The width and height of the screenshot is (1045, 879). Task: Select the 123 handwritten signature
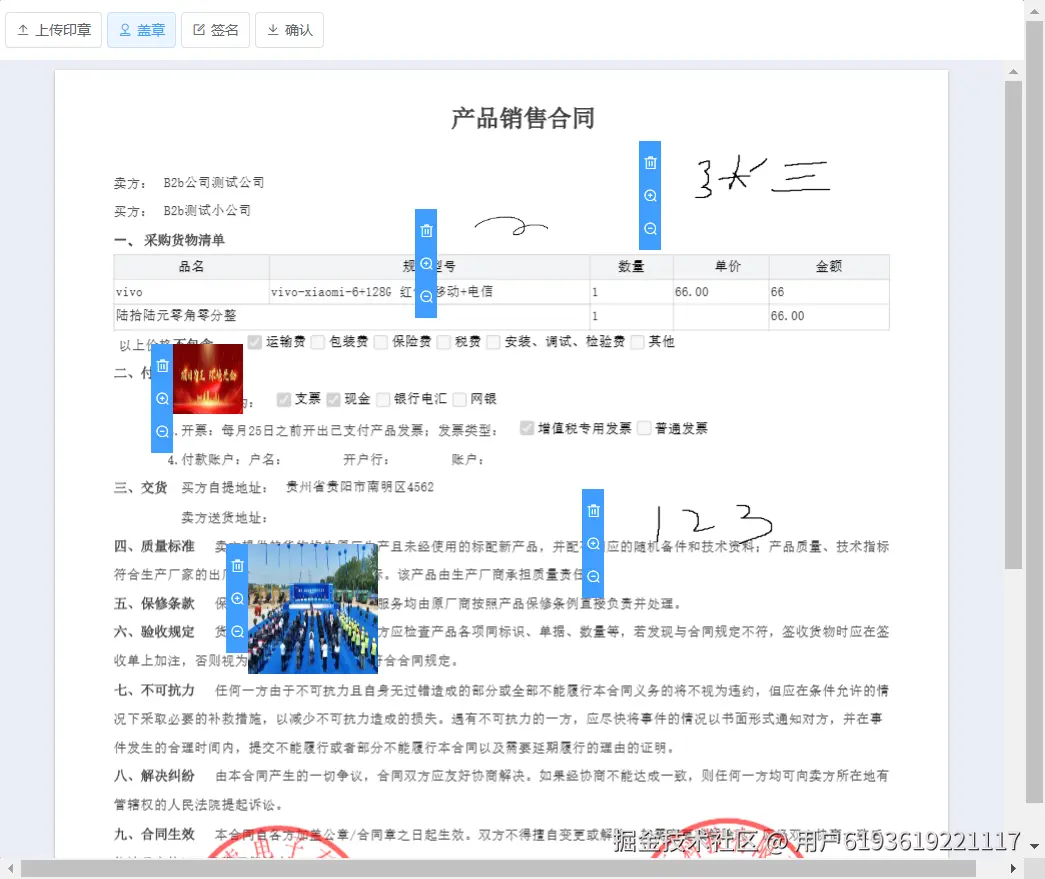pos(712,522)
